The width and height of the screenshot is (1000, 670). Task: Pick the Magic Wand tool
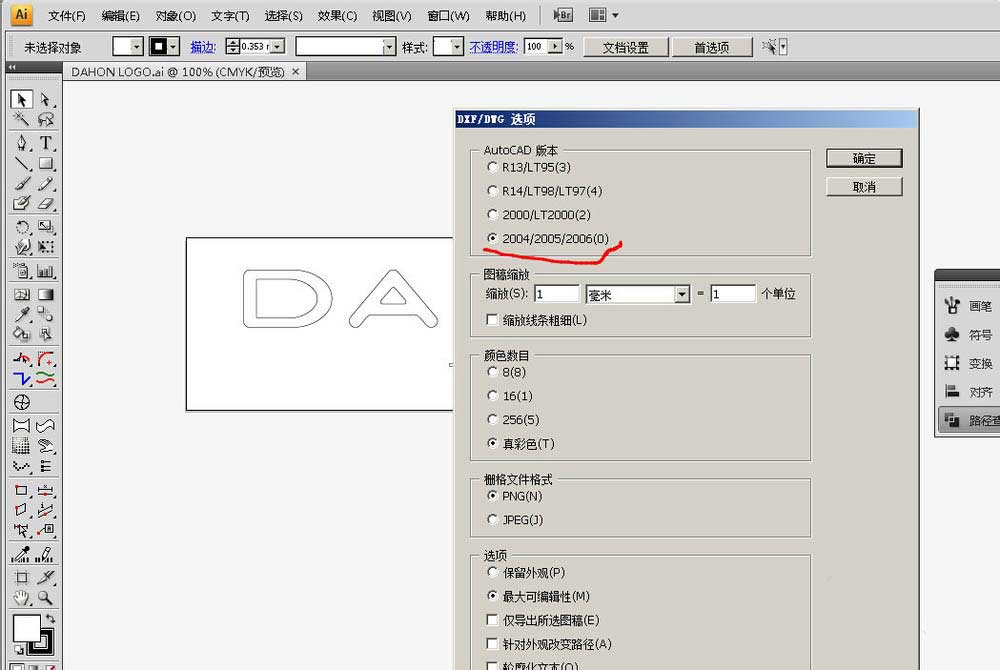(21, 119)
